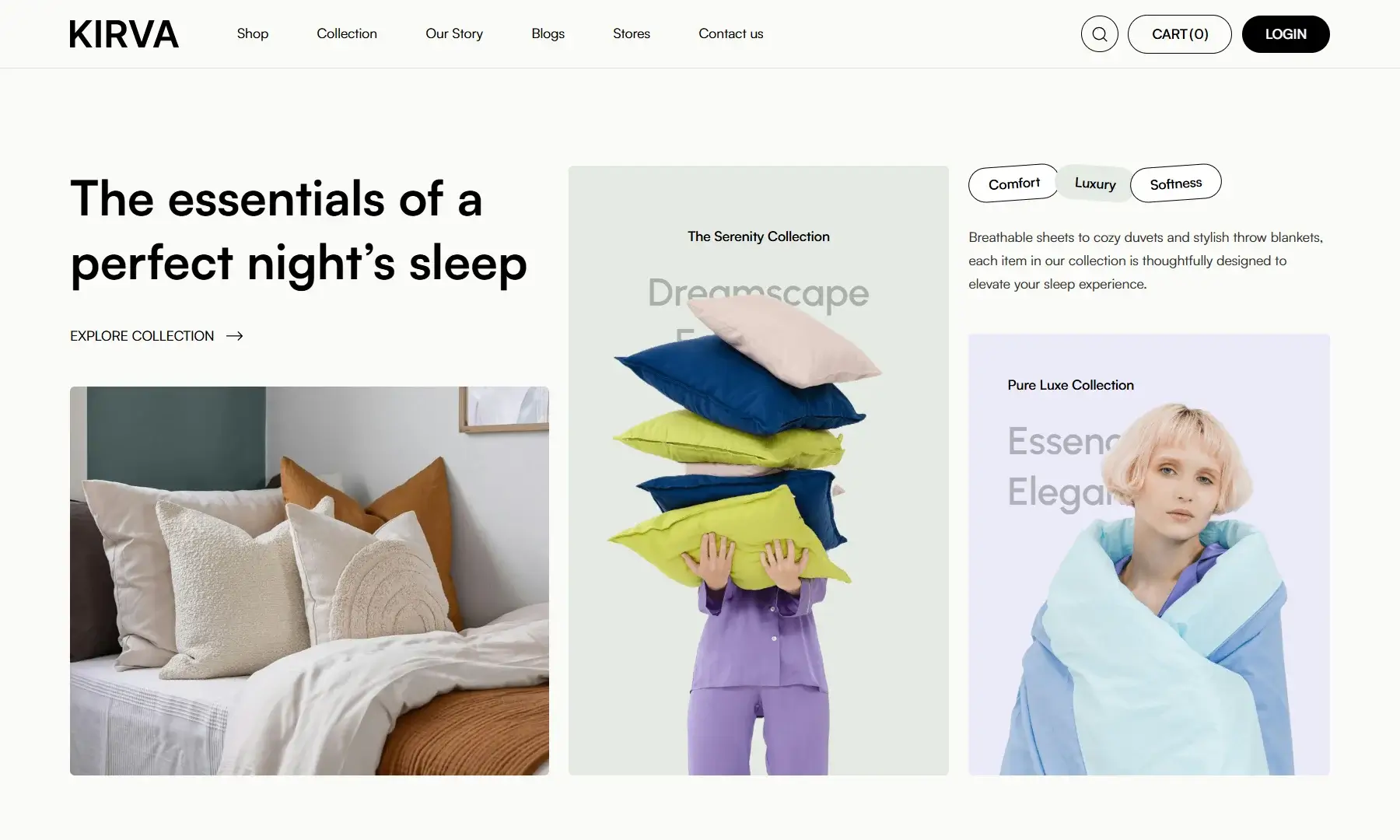Click the KIRVA logo

(x=124, y=34)
